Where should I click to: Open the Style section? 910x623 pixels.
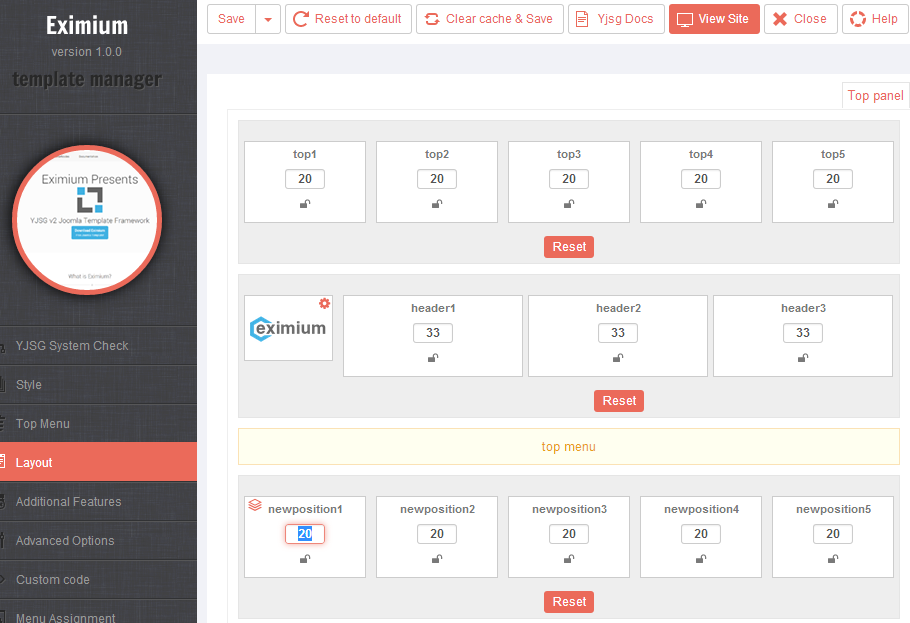click(99, 384)
